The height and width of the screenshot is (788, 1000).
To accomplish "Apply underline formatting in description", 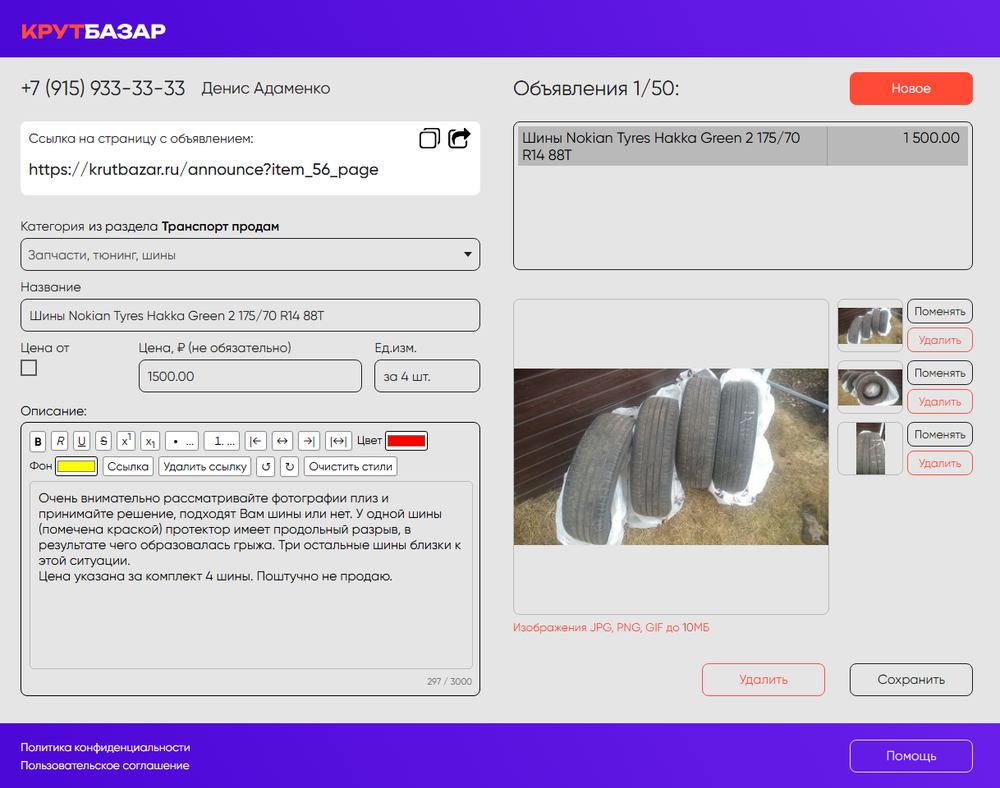I will [81, 441].
